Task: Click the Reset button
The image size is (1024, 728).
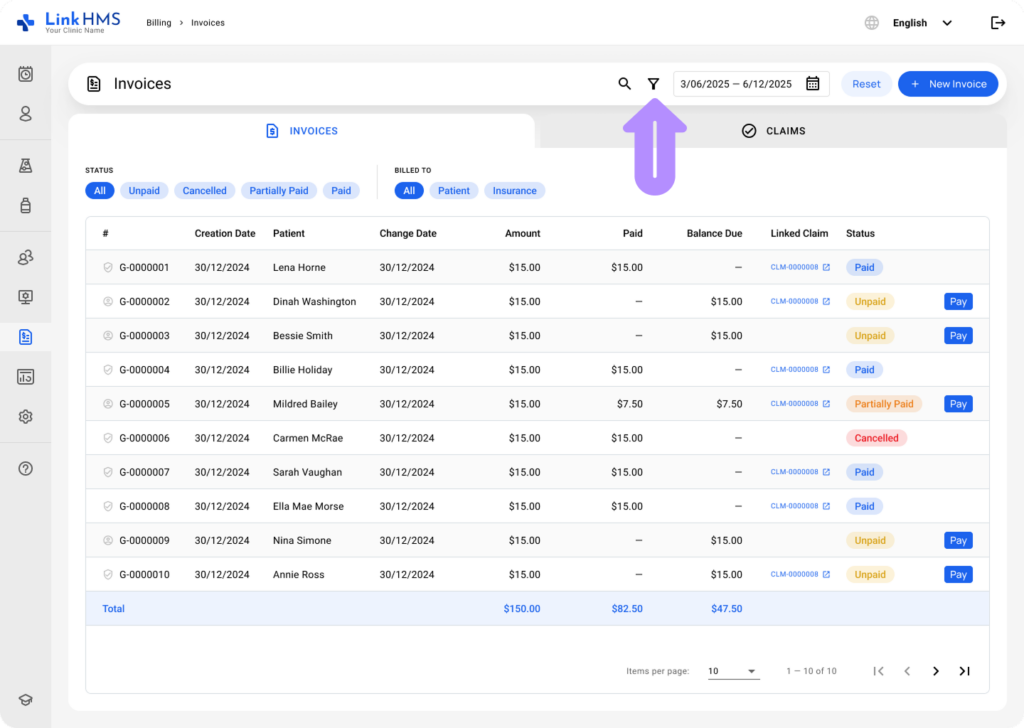Action: (x=866, y=84)
